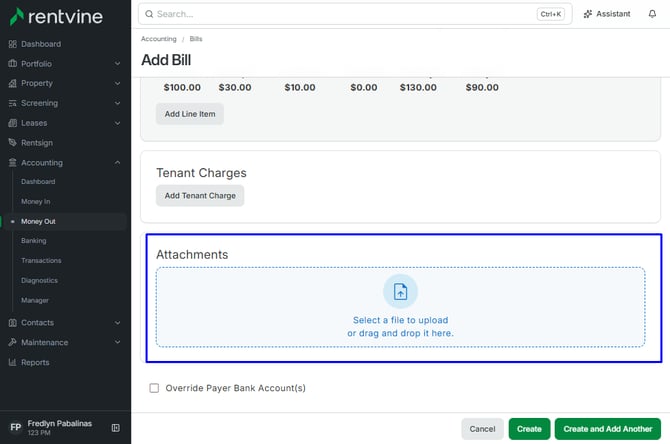
Task: Expand the Property menu chevron
Action: point(118,83)
